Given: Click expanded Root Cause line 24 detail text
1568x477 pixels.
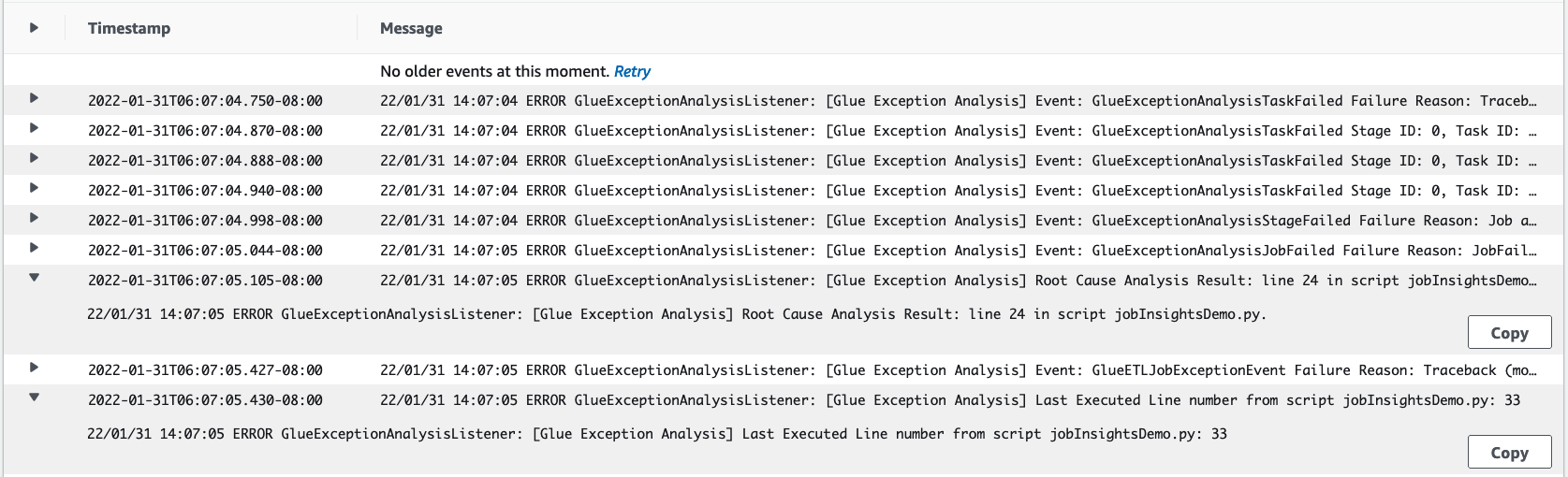Looking at the screenshot, I should pos(676,314).
